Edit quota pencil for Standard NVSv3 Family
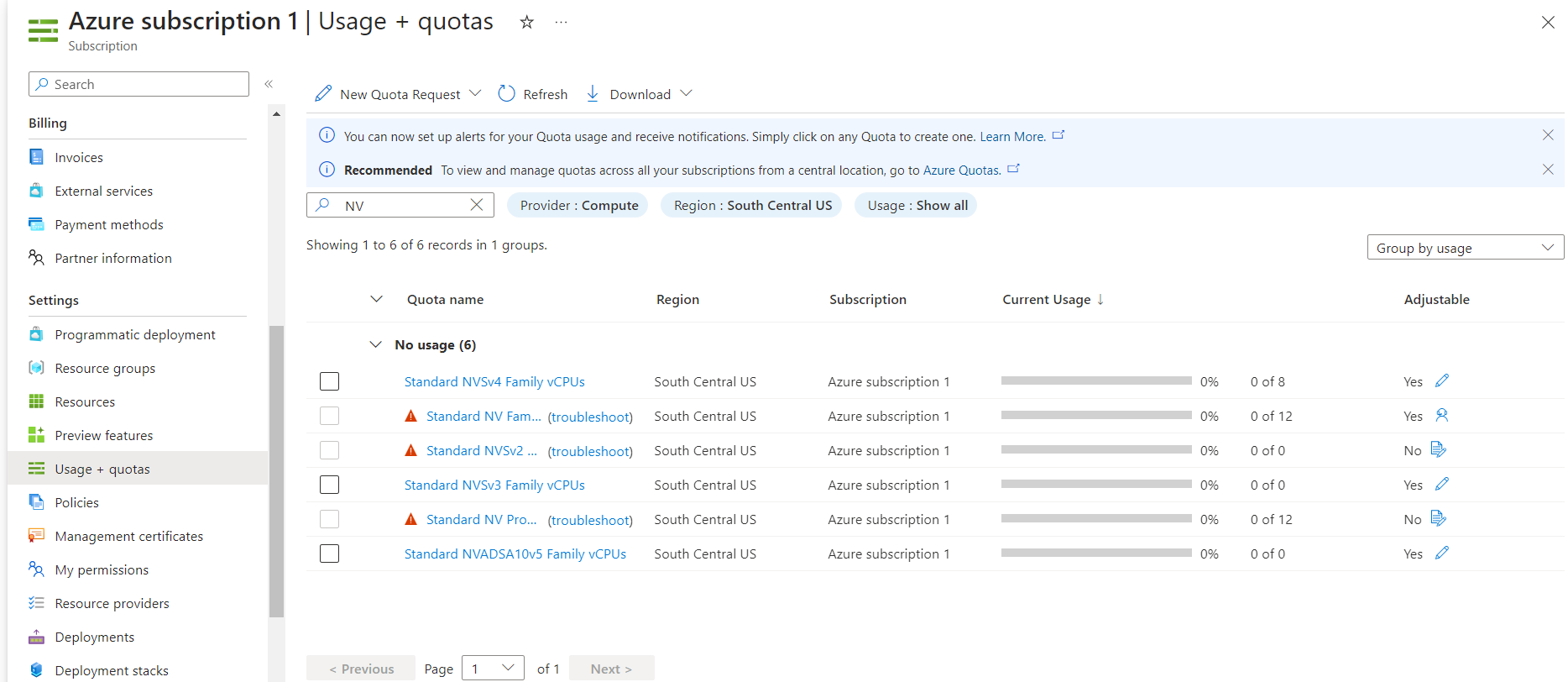The image size is (1568, 682). pos(1442,484)
